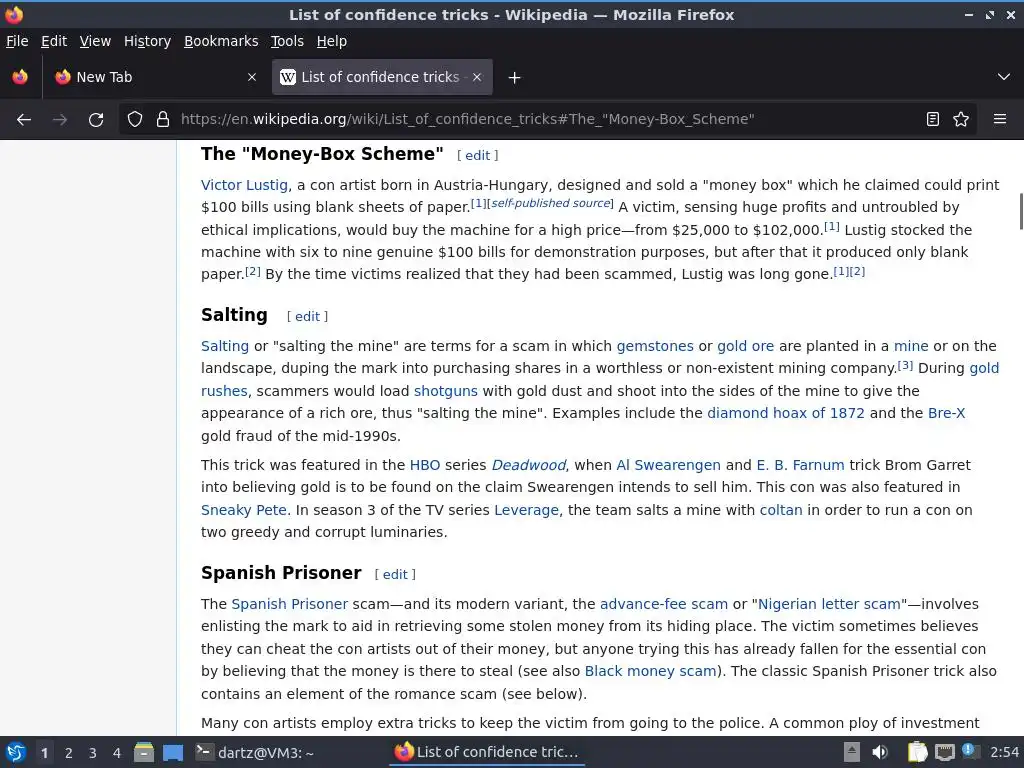Close List of confidence tricks tab

pyautogui.click(x=477, y=77)
